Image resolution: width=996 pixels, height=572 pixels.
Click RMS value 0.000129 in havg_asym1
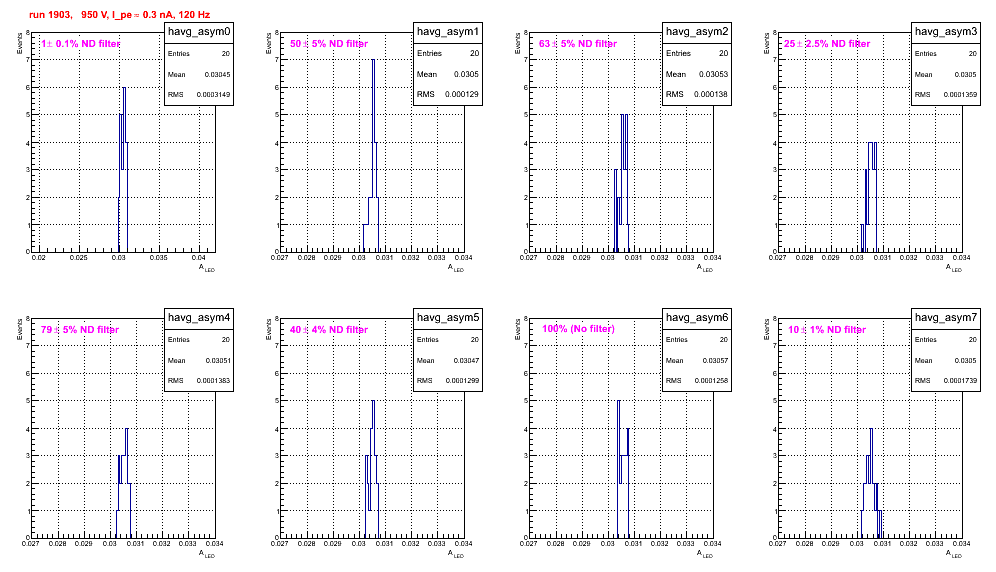tap(462, 94)
